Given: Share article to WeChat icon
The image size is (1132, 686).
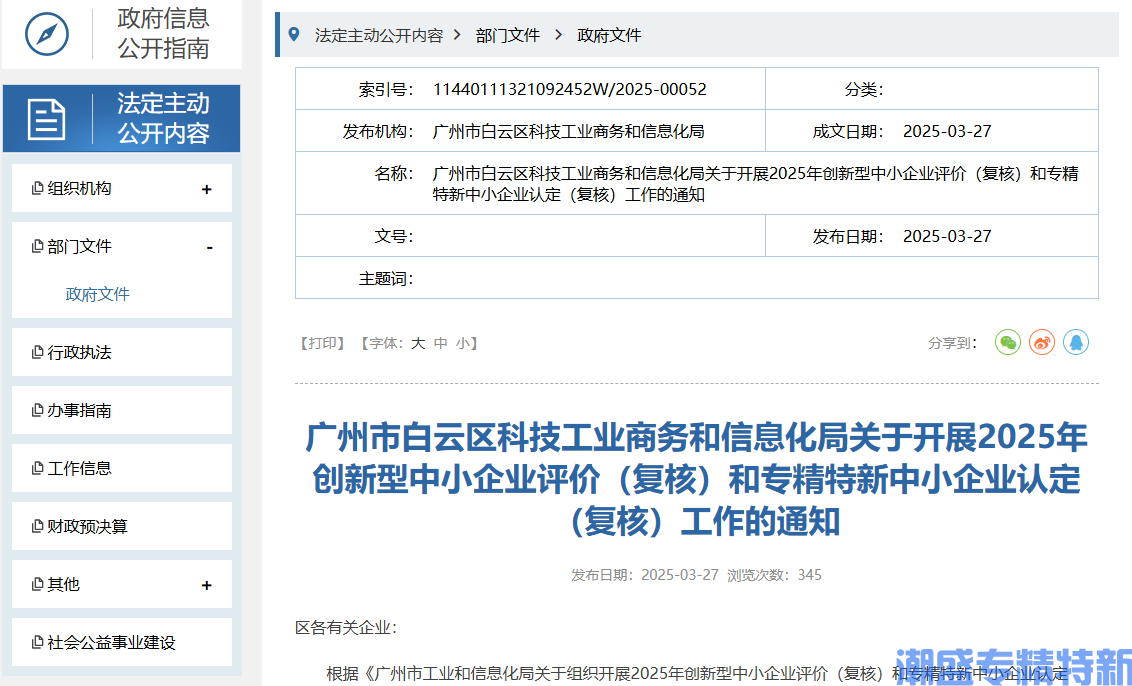Looking at the screenshot, I should click(x=1007, y=343).
